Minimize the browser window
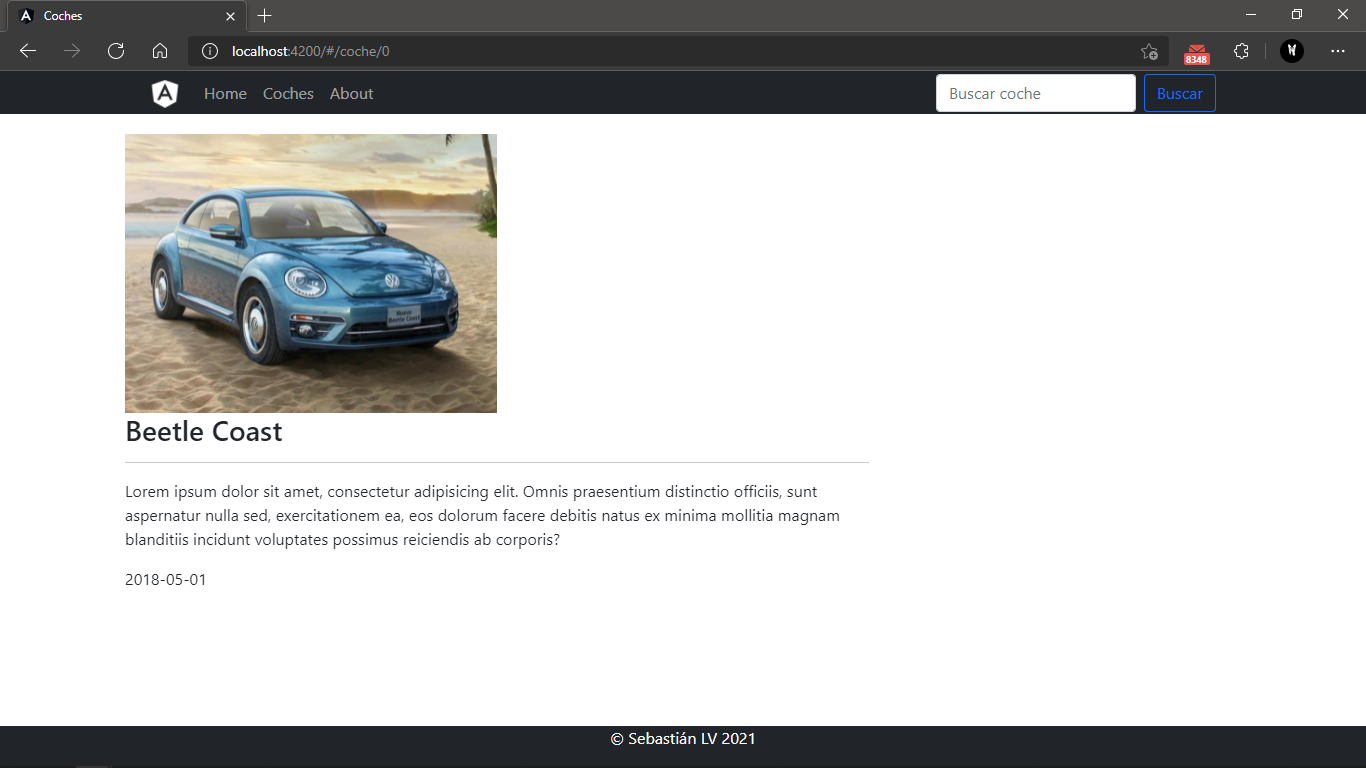Screen dimensions: 1366x768 [1250, 15]
